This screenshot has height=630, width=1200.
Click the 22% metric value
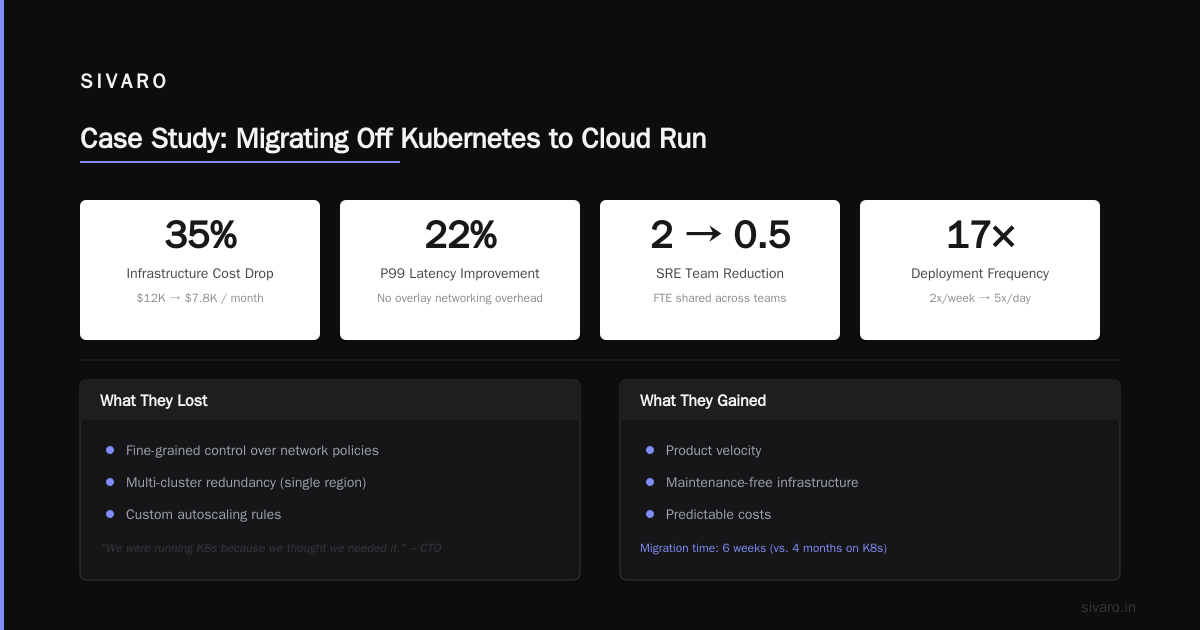click(460, 234)
